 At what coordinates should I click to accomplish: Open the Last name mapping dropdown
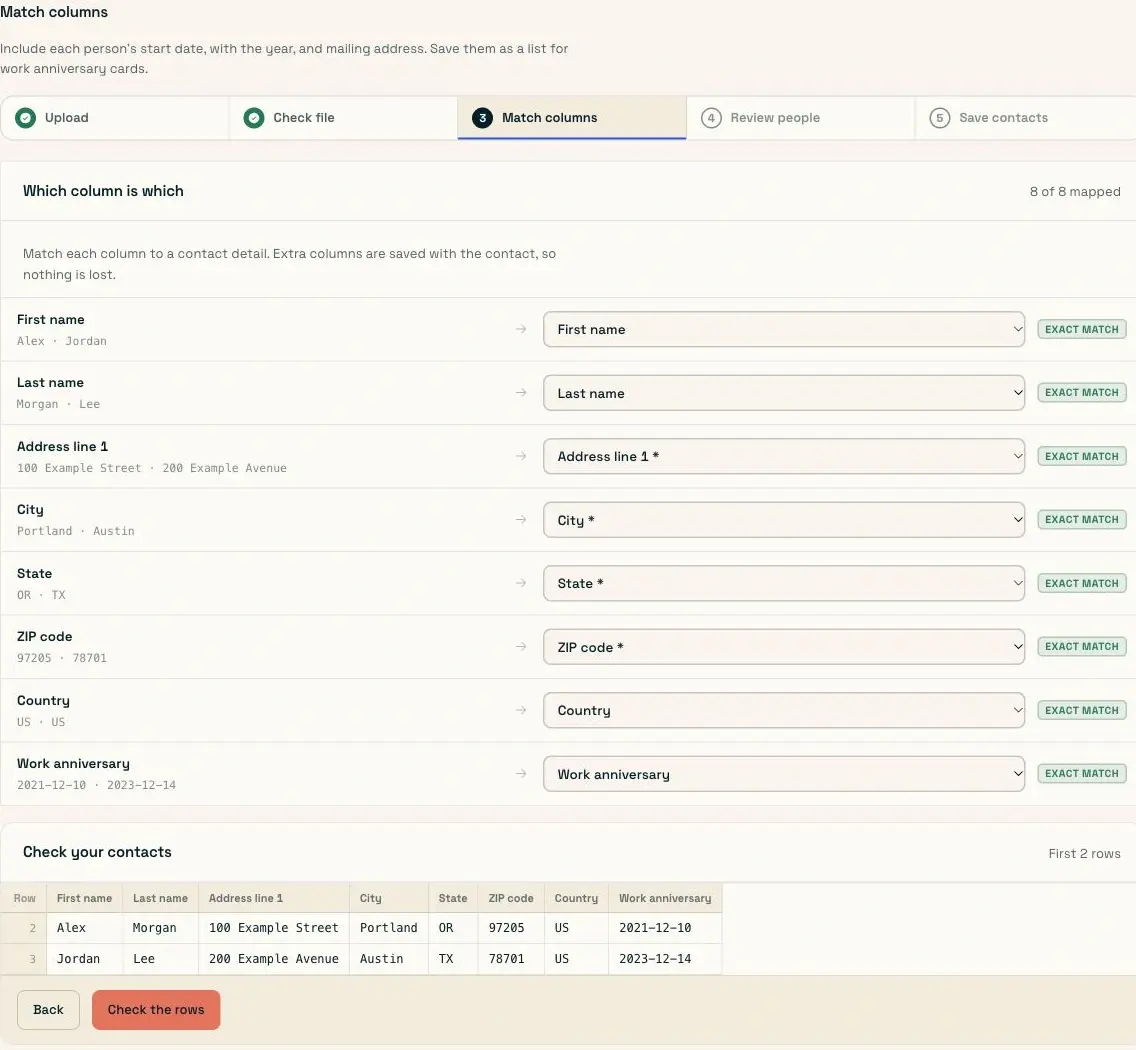[784, 393]
